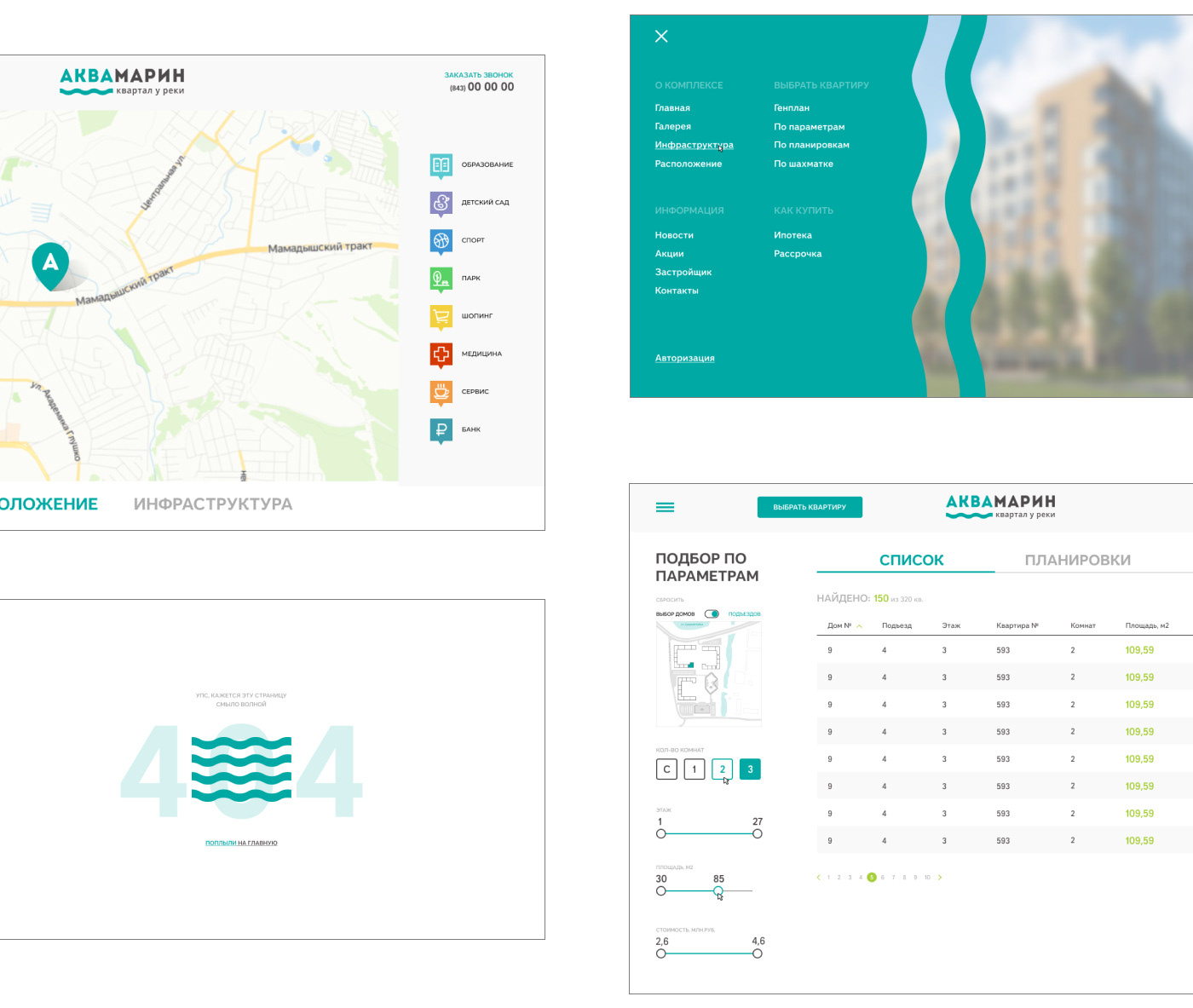The image size is (1193, 1008).
Task: Select the 3-room apartment filter
Action: (750, 769)
